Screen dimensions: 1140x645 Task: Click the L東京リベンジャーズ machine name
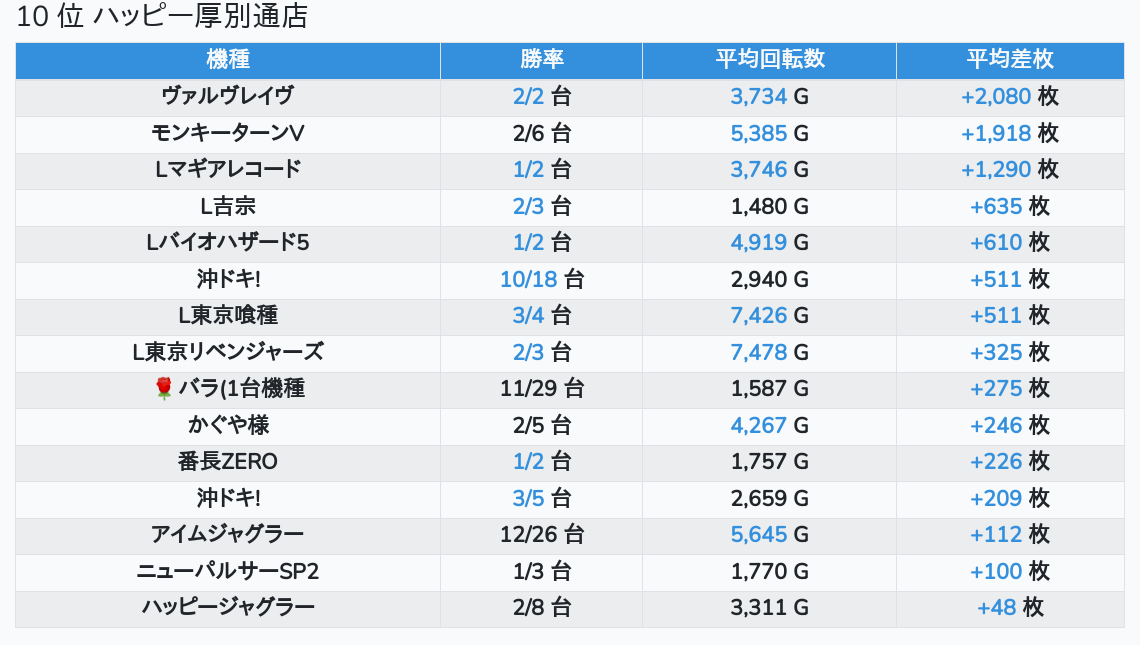click(228, 352)
